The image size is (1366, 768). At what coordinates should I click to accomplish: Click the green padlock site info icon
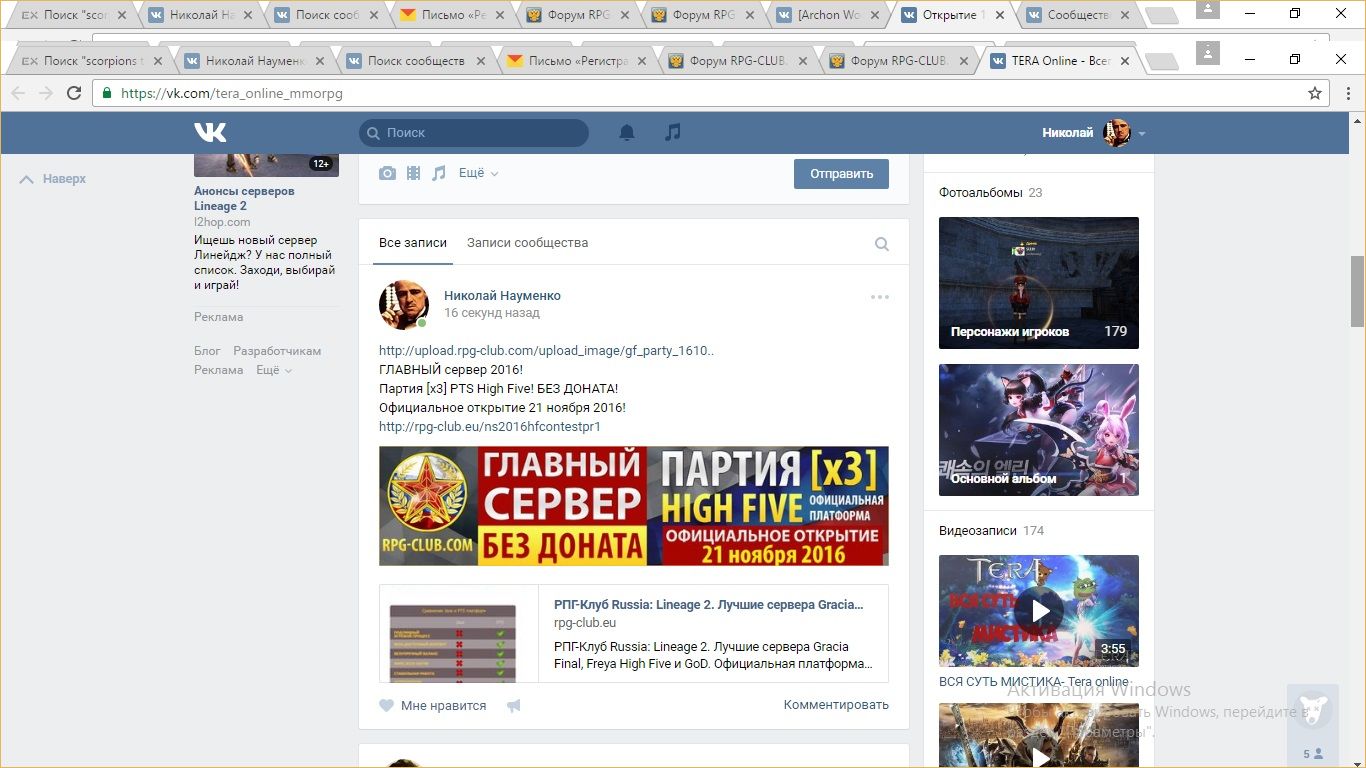click(x=107, y=93)
